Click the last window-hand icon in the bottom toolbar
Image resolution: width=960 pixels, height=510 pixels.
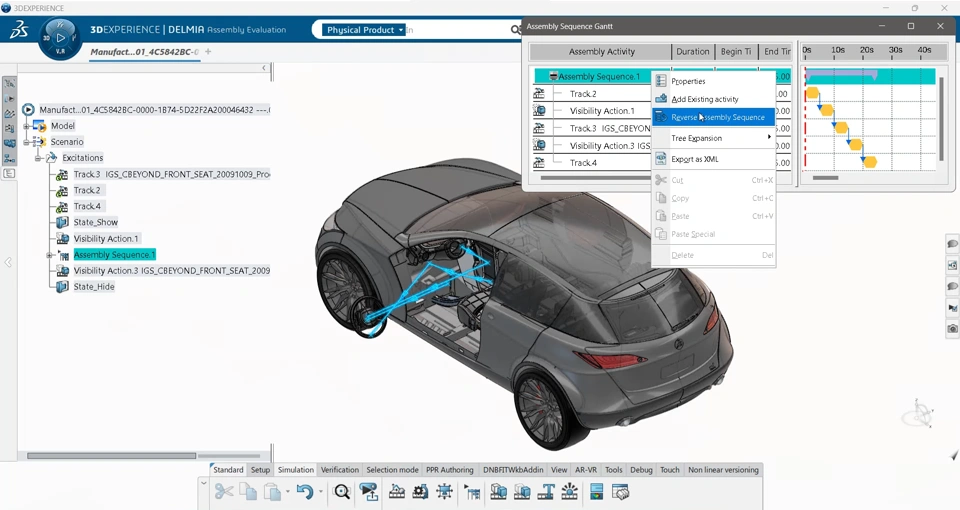620,491
